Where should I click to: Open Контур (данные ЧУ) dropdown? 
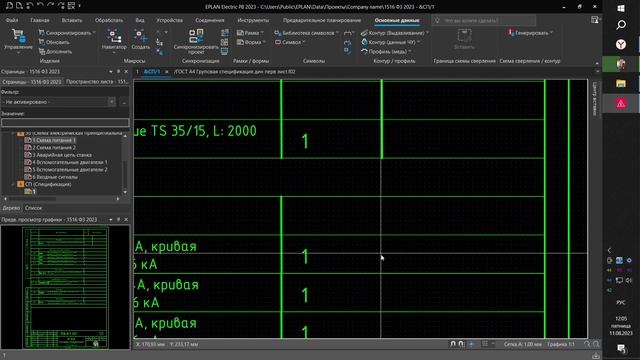tap(390, 42)
